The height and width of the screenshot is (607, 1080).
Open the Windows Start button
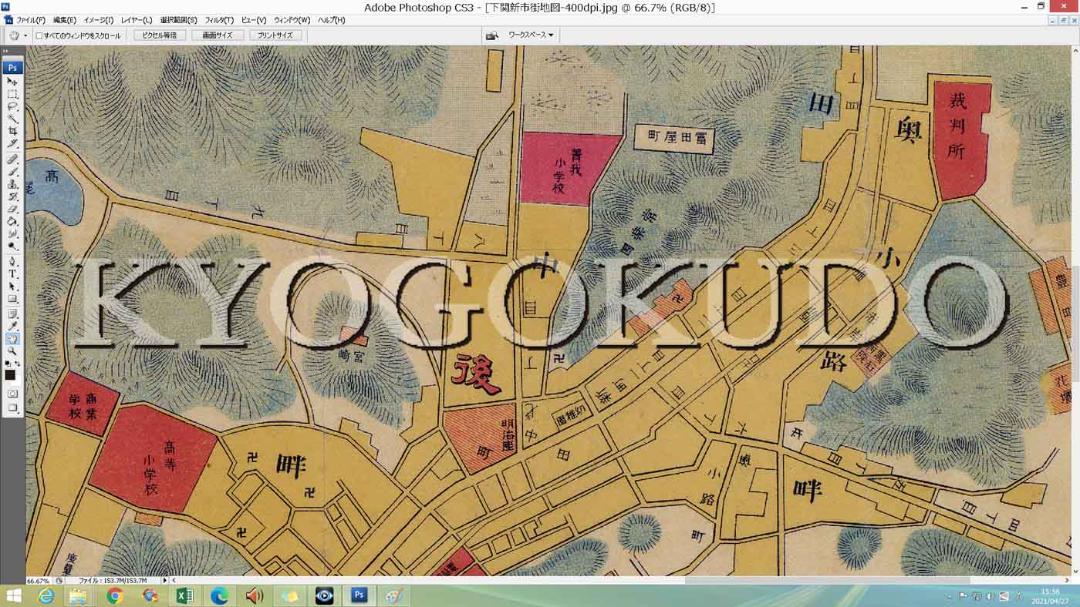point(13,596)
